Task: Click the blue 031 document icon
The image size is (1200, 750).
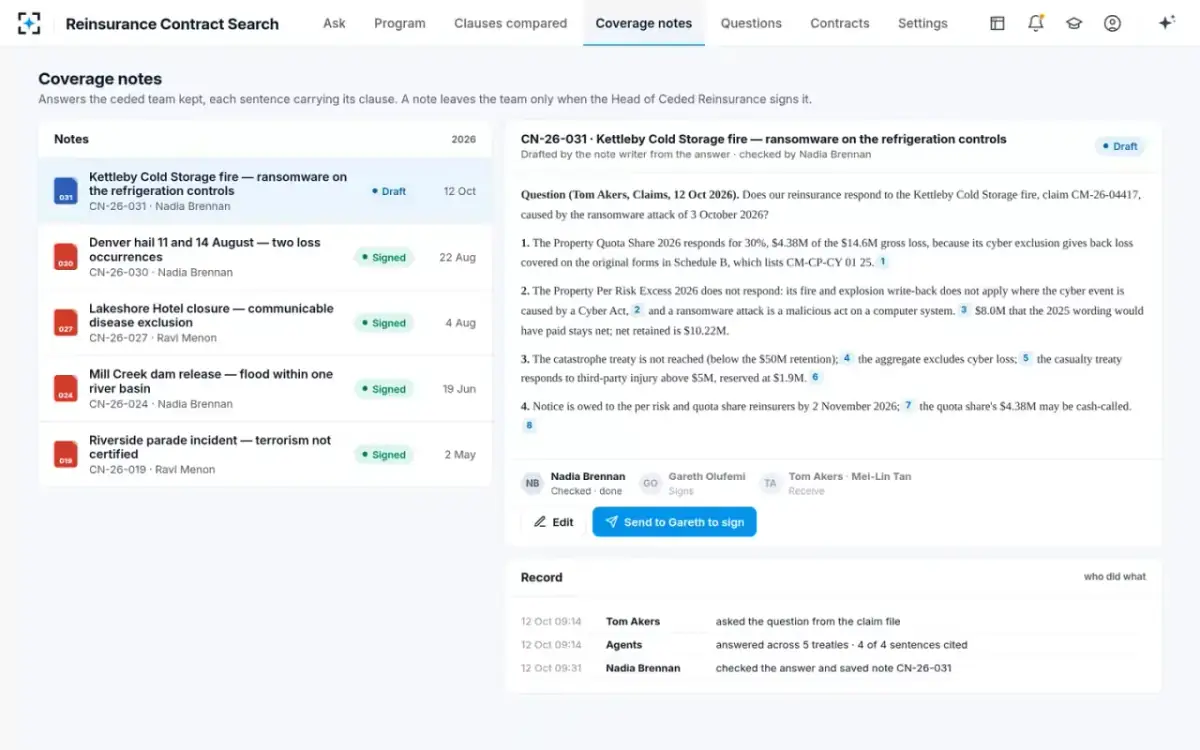Action: [65, 191]
